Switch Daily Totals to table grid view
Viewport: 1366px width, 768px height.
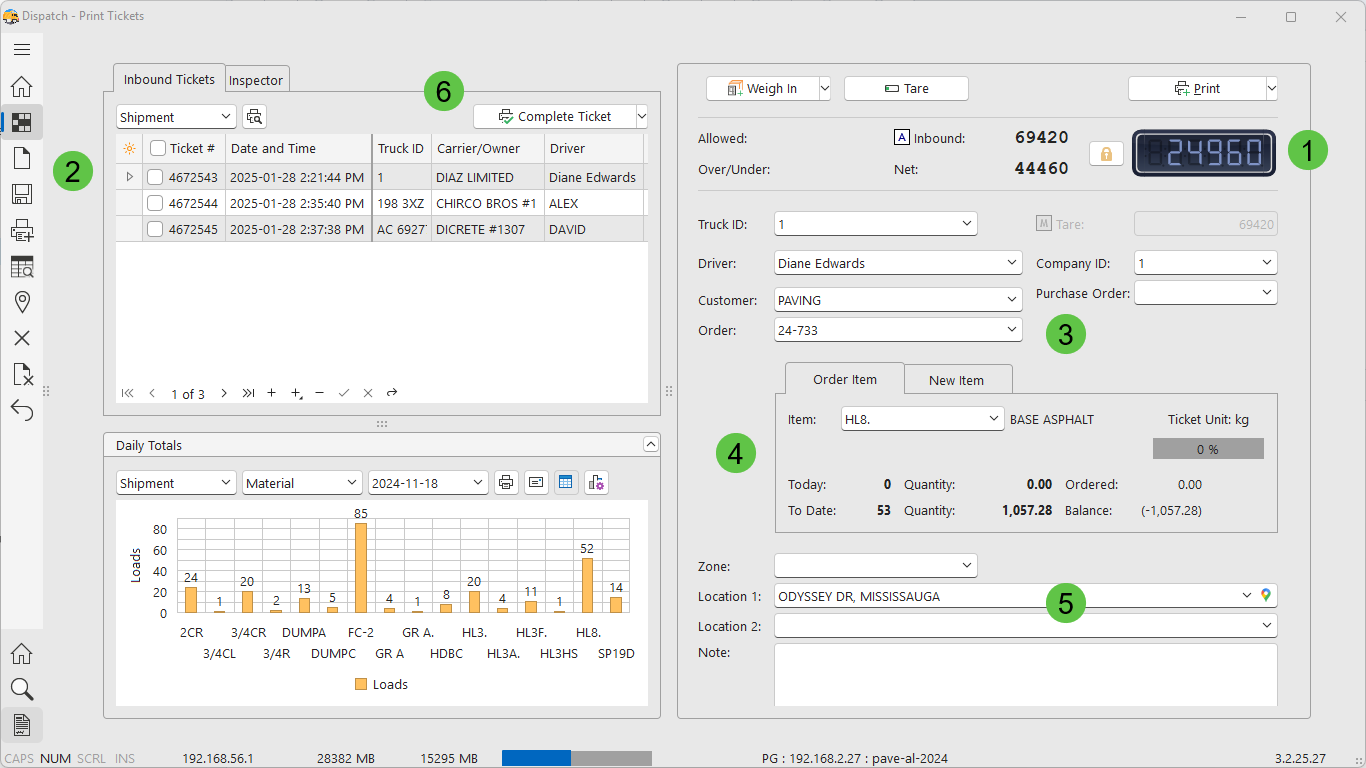tap(566, 483)
